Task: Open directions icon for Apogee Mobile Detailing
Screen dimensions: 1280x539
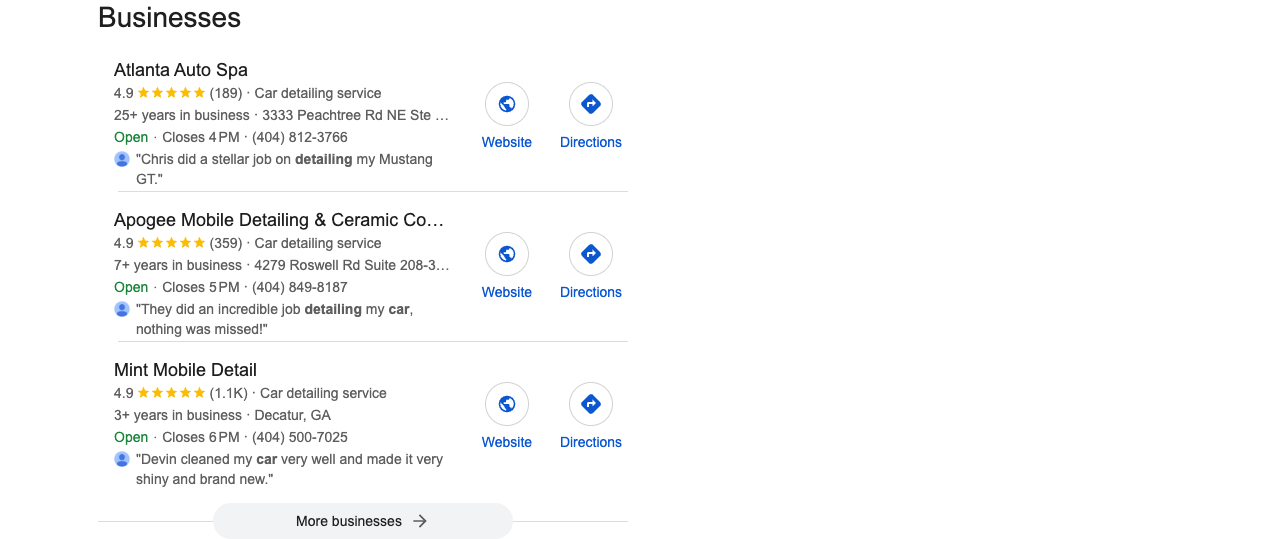Action: tap(591, 254)
